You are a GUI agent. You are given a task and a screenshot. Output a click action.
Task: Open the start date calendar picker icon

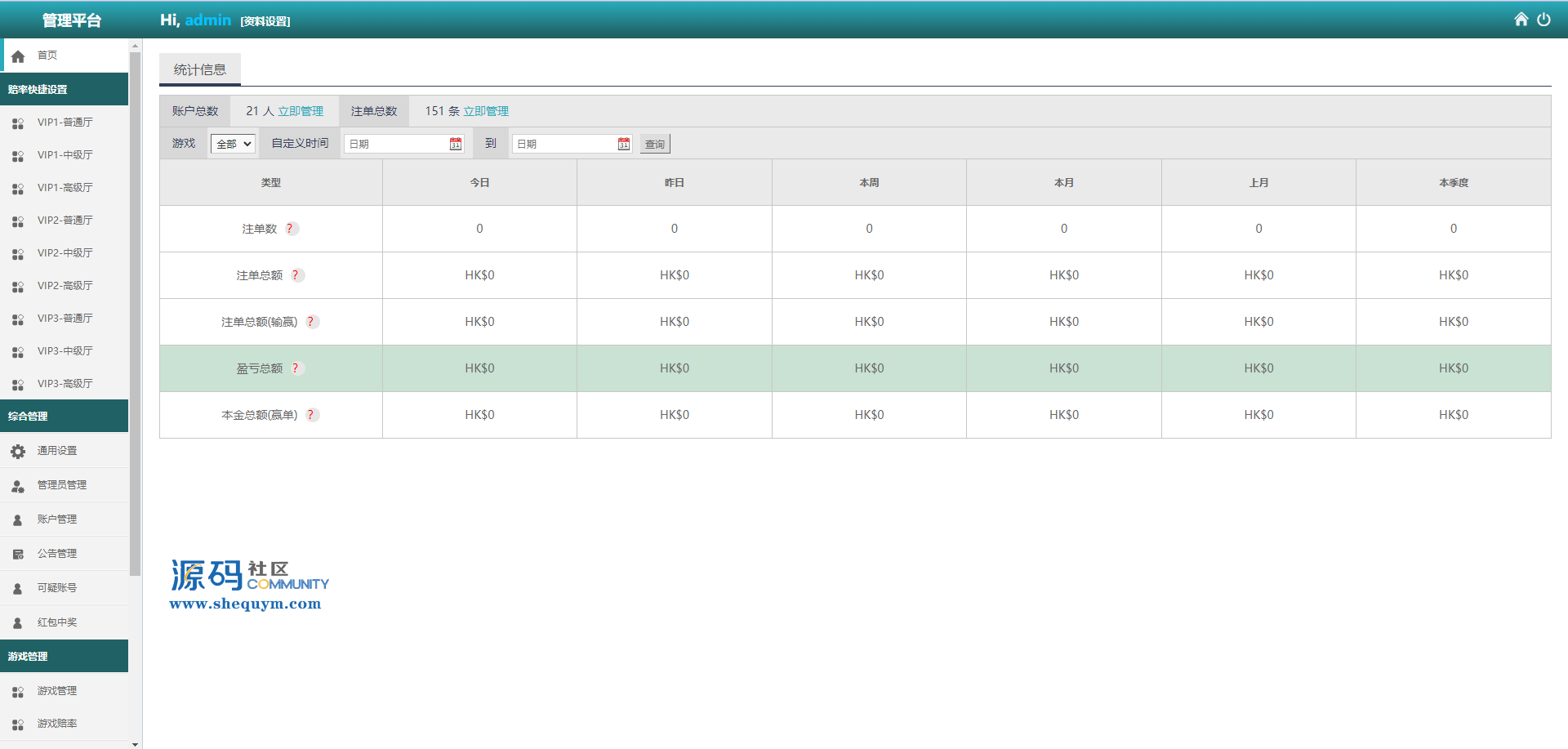(x=456, y=144)
